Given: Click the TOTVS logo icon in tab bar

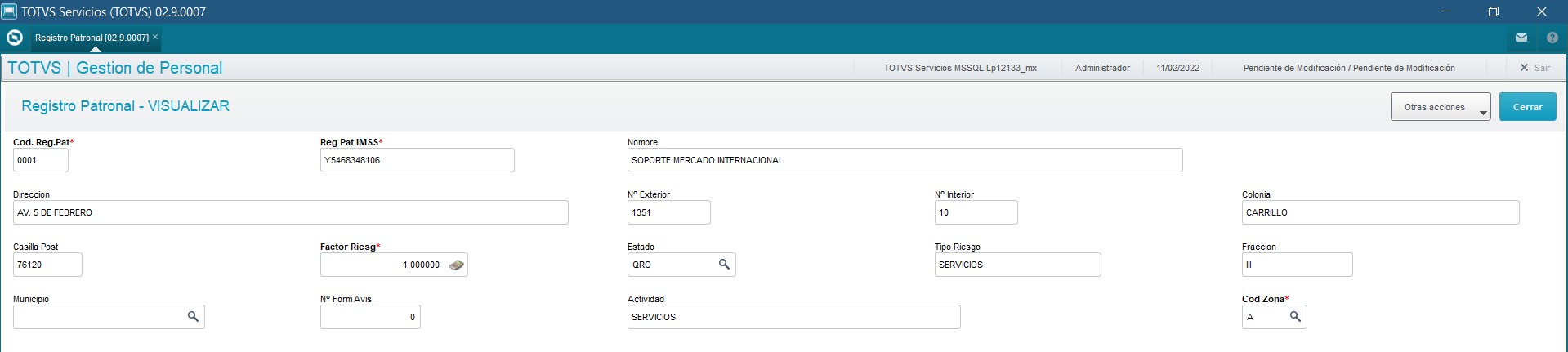Looking at the screenshot, I should pos(14,38).
